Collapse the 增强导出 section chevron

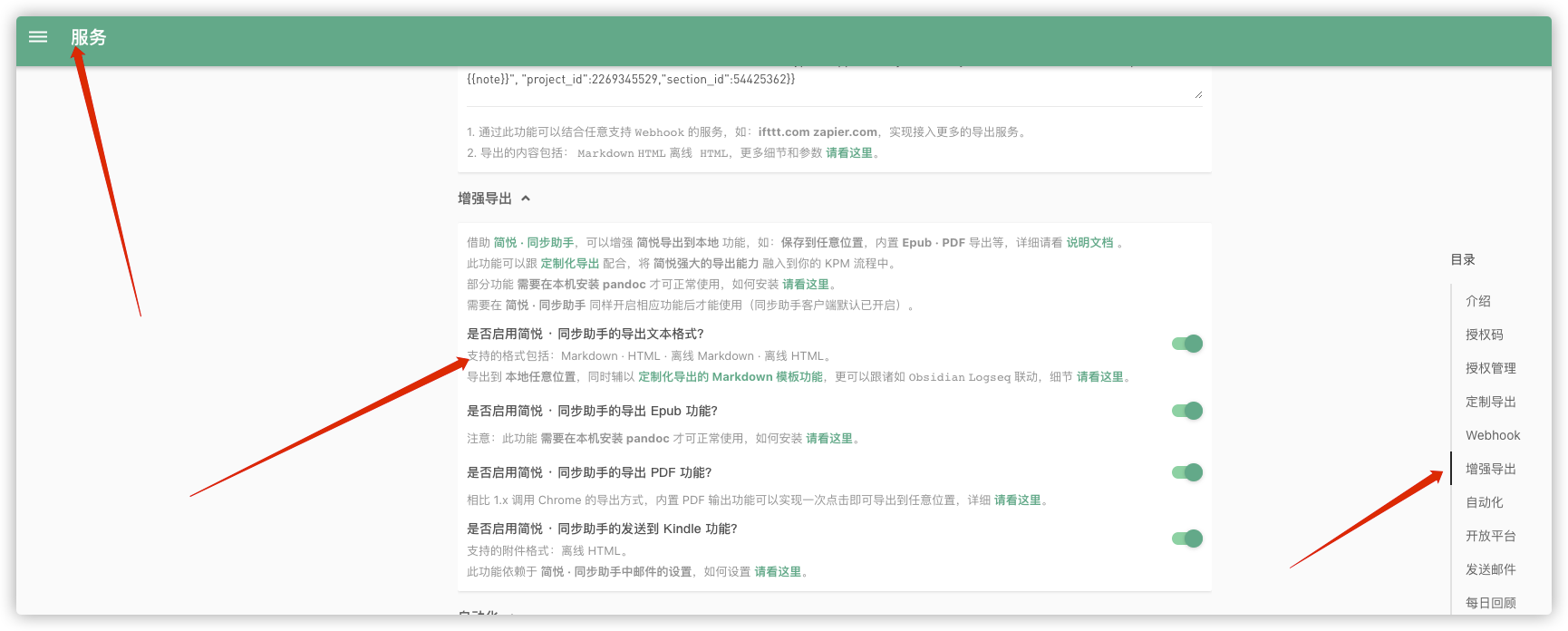coord(526,199)
